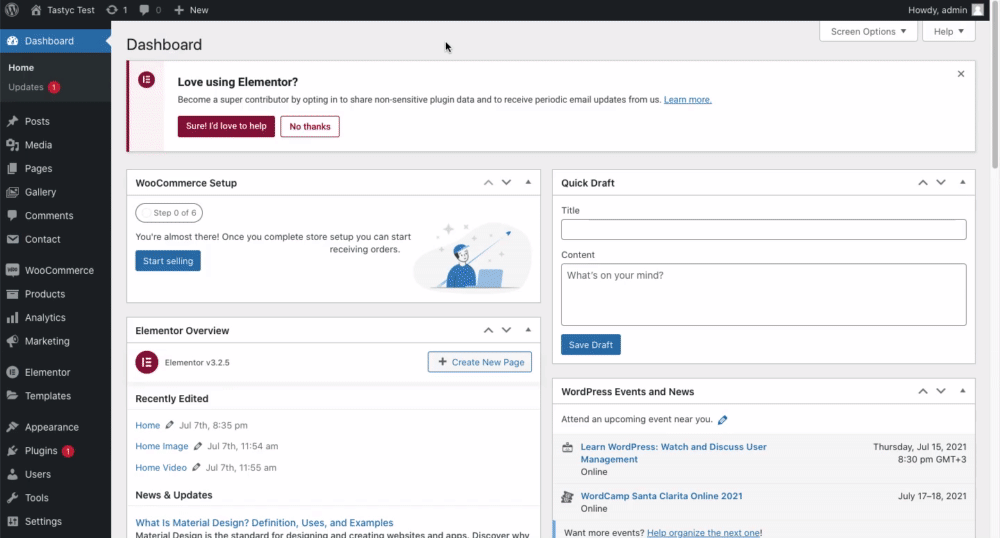Click the Step 0 of 6 progress indicator
The height and width of the screenshot is (538, 1000).
point(169,213)
